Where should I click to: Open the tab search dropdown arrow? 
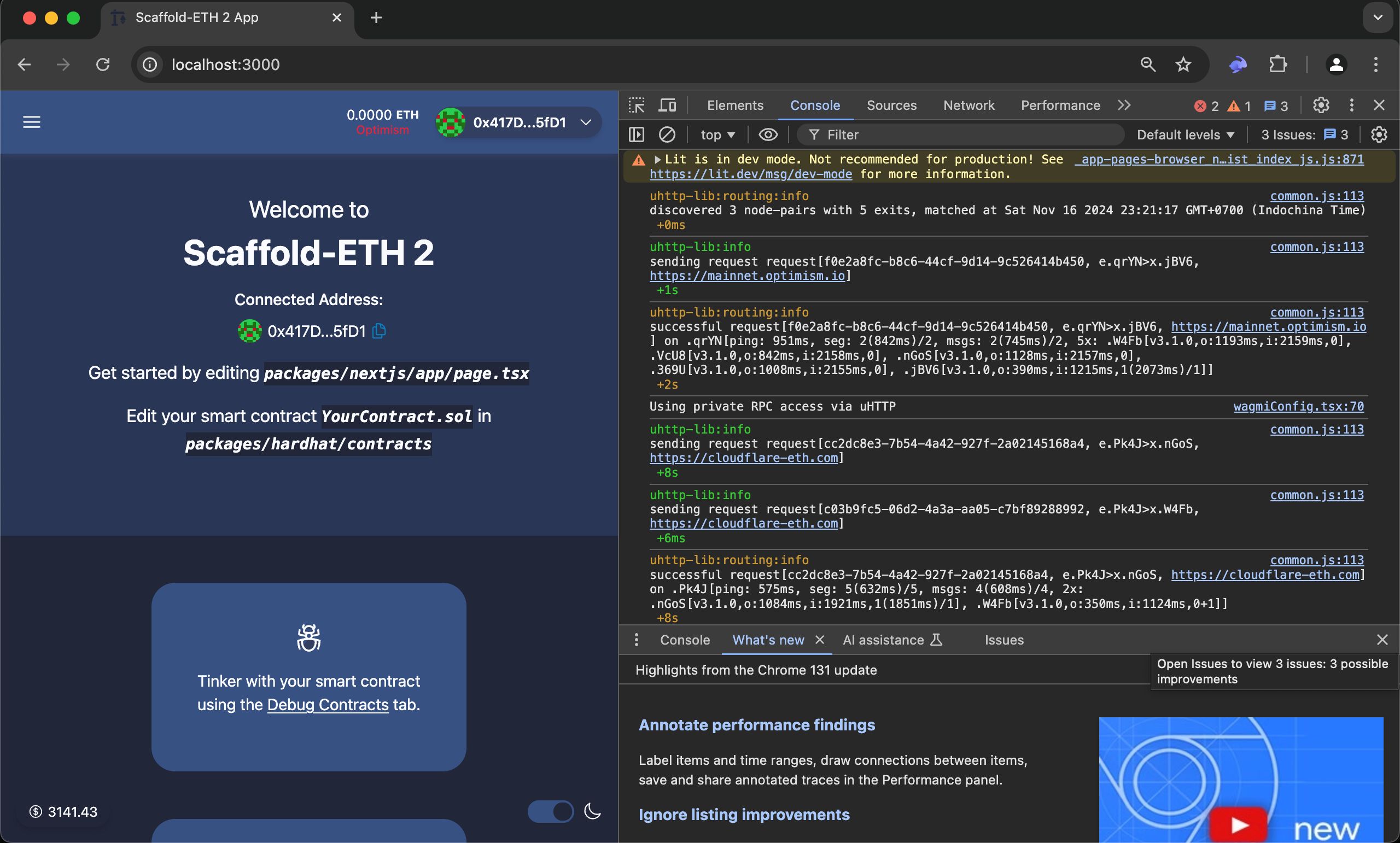[1378, 17]
